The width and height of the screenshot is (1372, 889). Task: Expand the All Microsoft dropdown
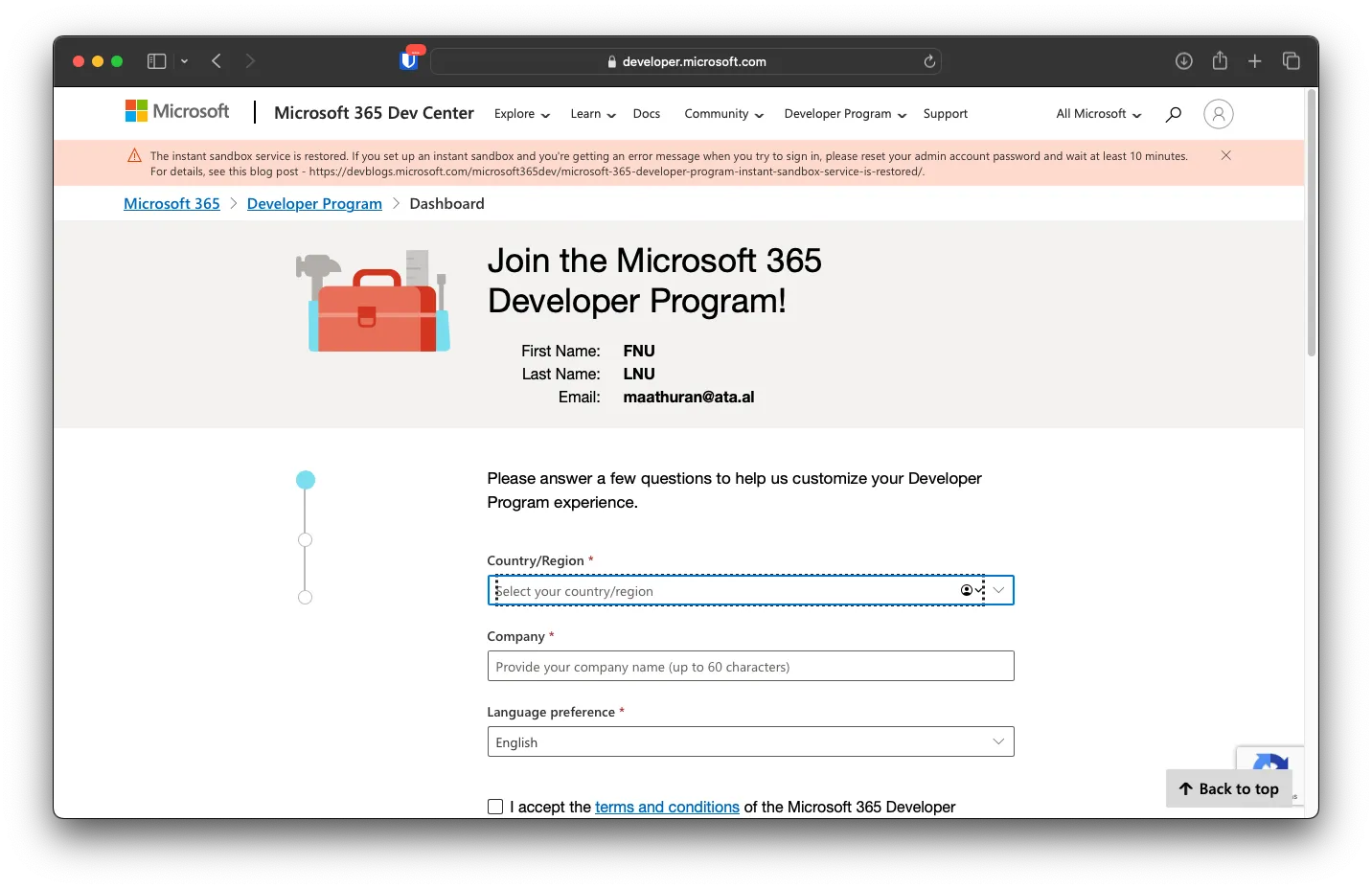(x=1099, y=114)
